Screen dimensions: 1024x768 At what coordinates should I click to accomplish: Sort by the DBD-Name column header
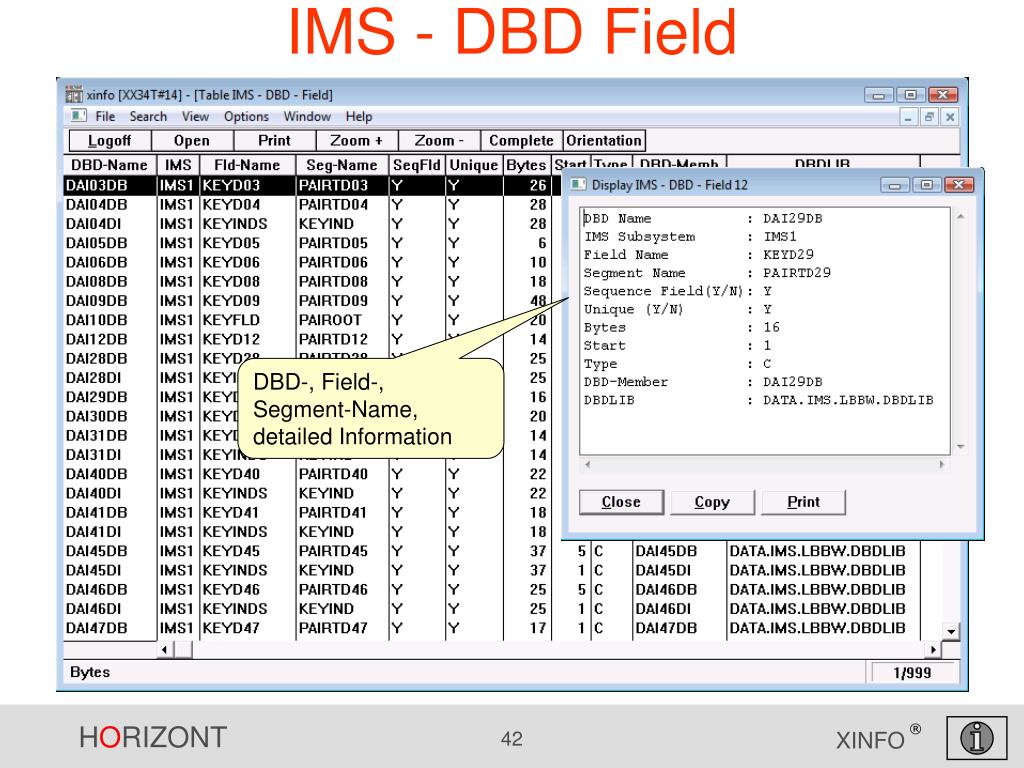coord(109,165)
